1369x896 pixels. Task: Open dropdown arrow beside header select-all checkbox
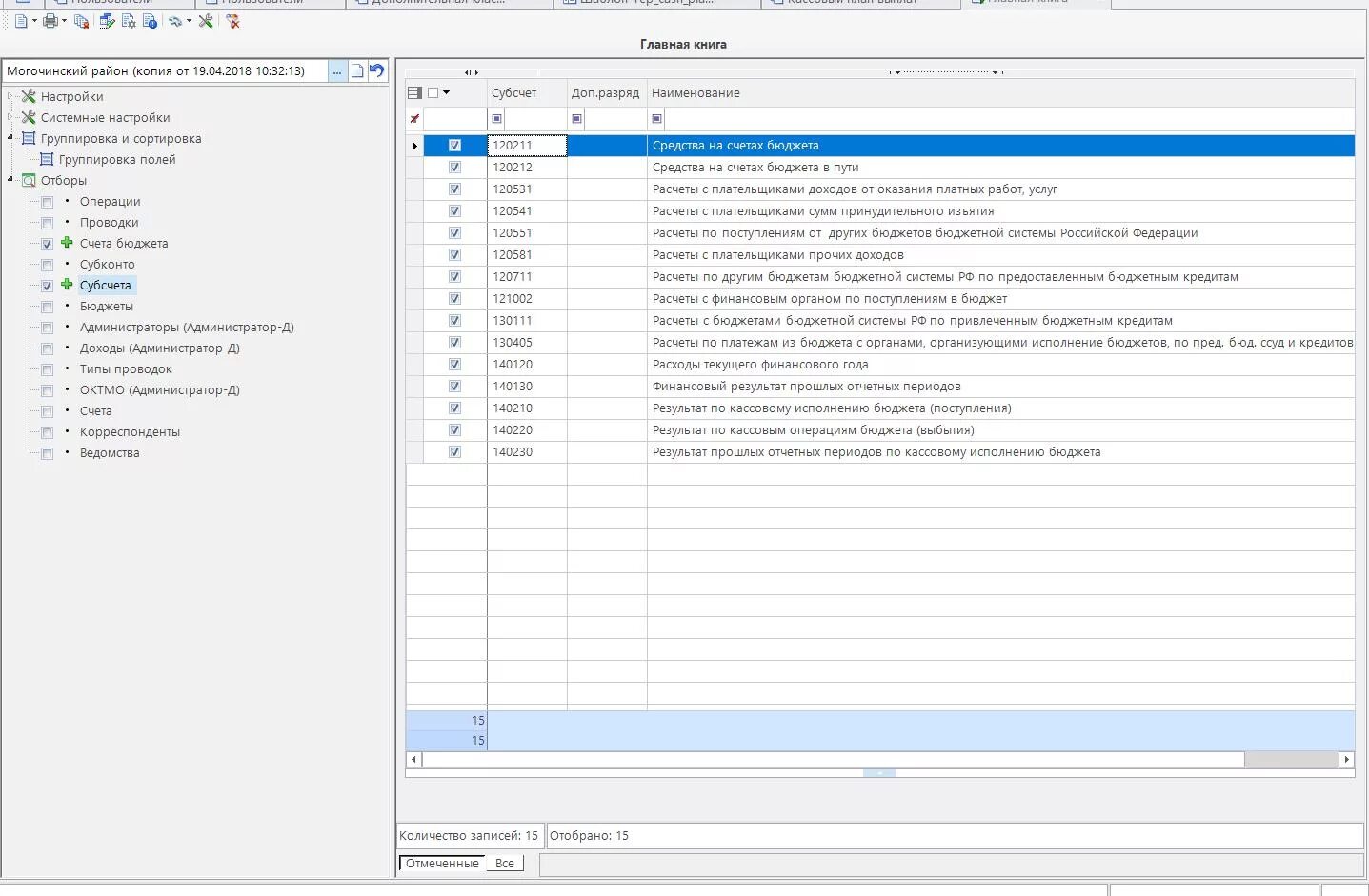[x=446, y=92]
